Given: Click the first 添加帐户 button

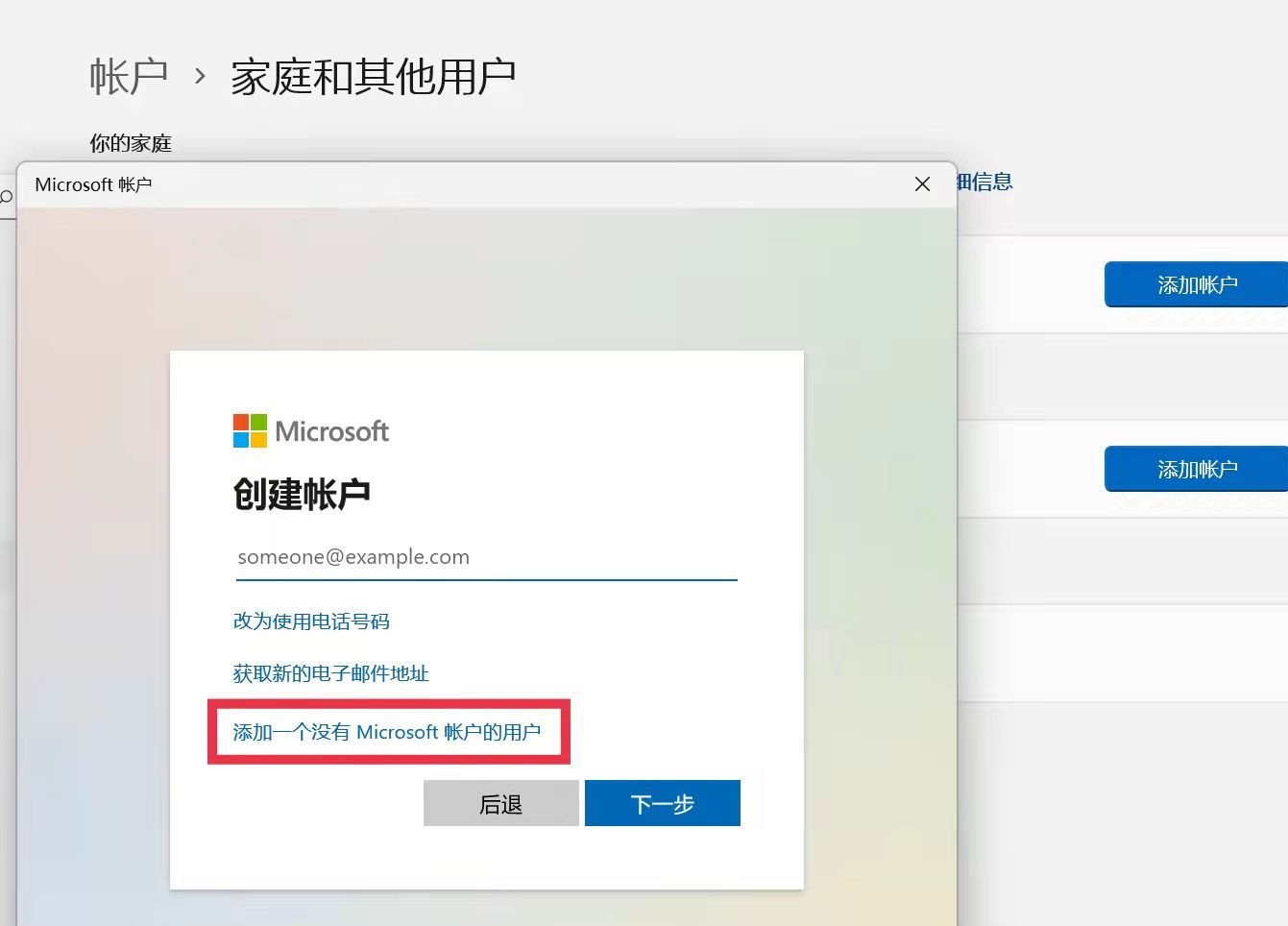Looking at the screenshot, I should (x=1196, y=284).
